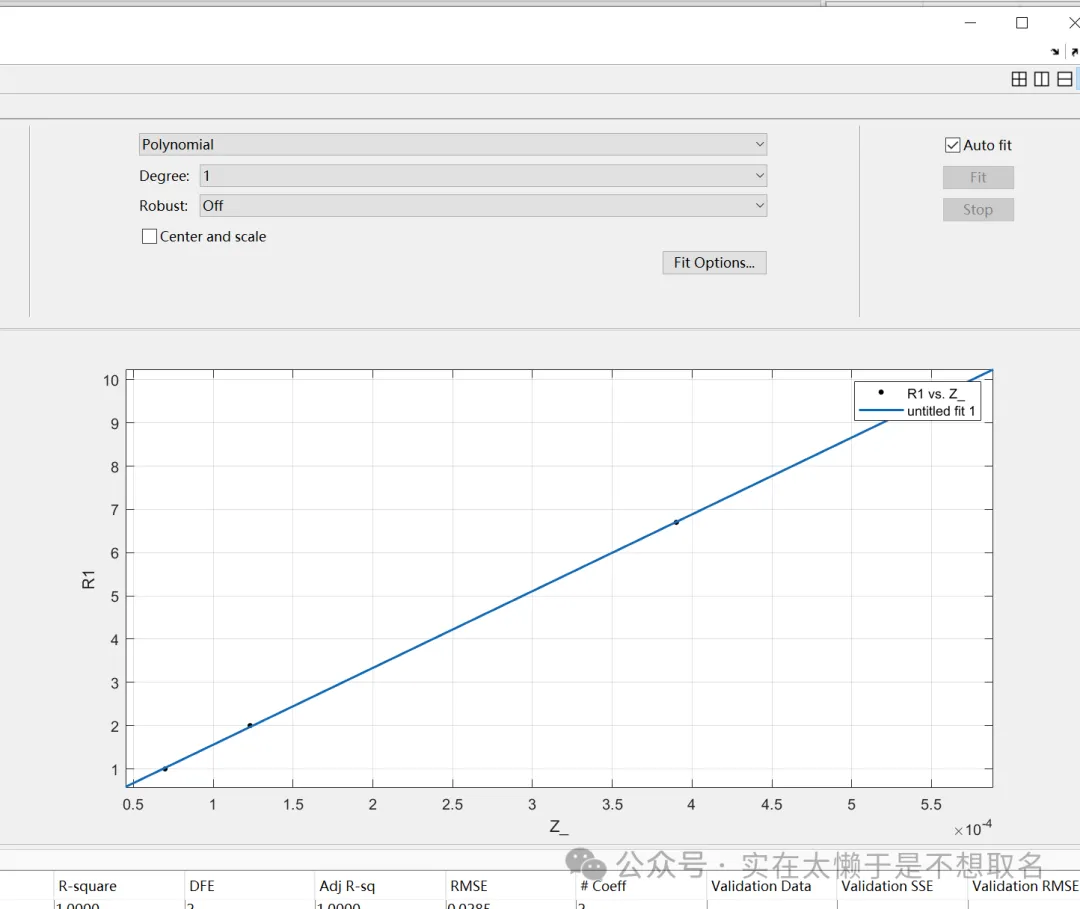Click the top/bottom tile layout icon

1065,79
